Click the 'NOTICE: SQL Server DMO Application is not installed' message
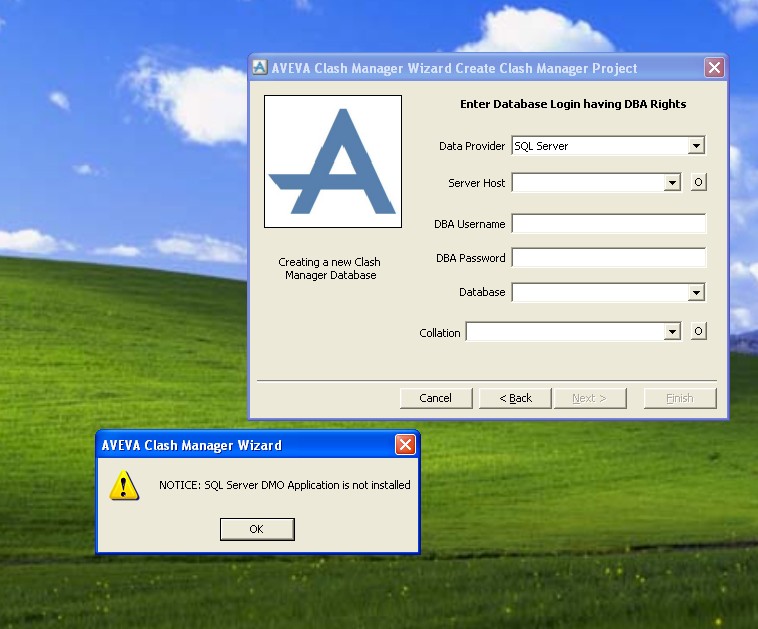 [x=285, y=485]
